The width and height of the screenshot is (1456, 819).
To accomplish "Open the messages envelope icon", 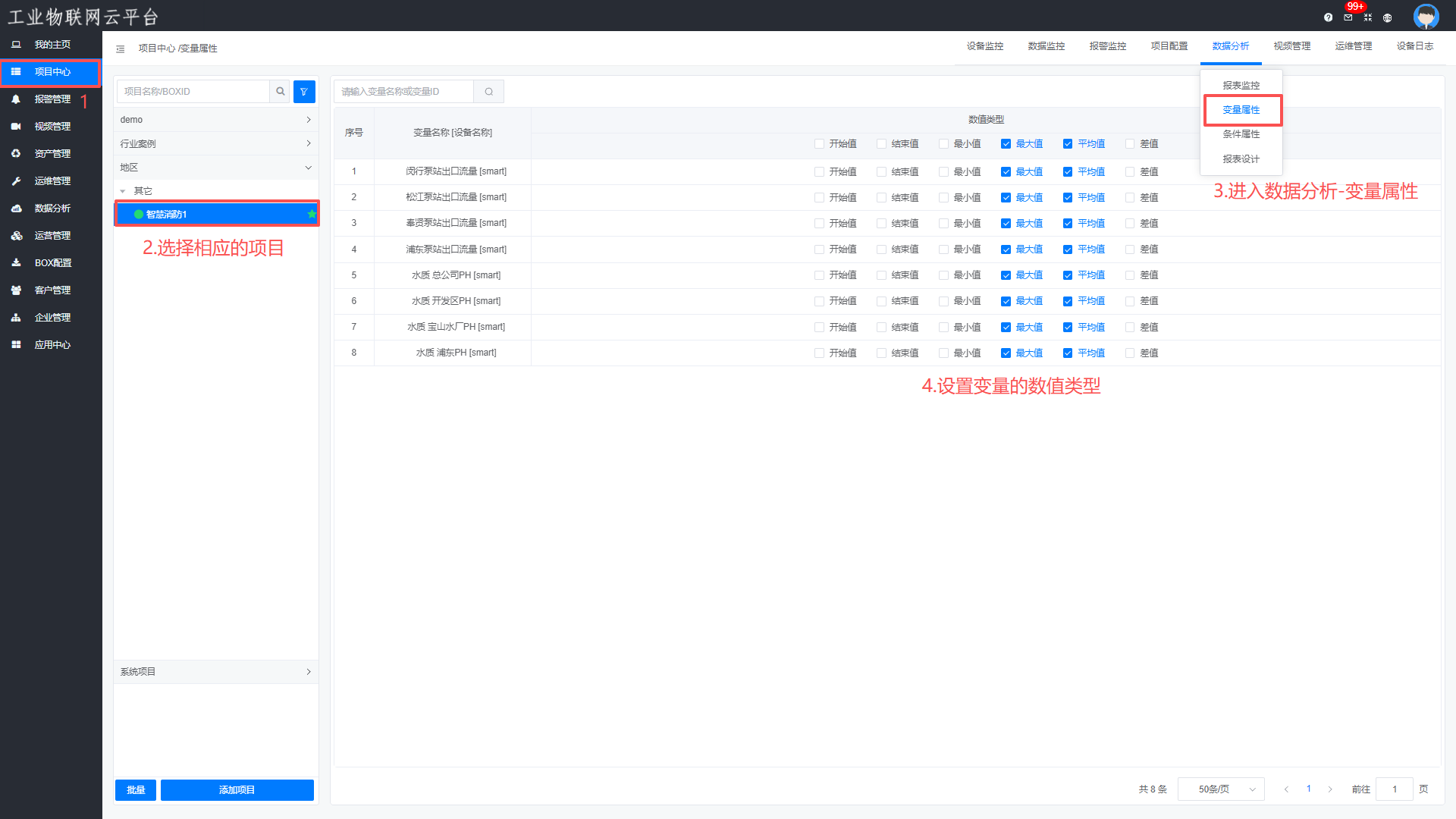I will (1348, 17).
